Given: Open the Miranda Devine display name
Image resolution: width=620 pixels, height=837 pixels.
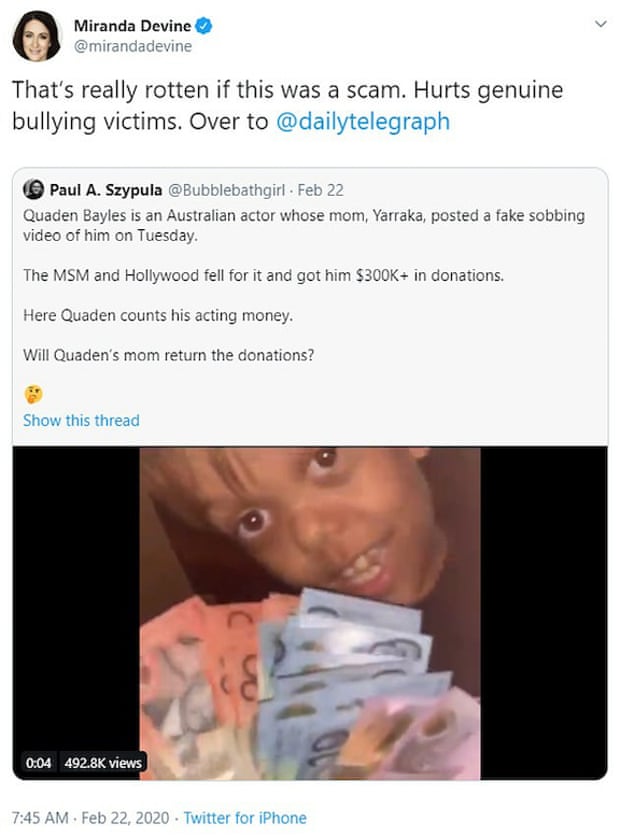Looking at the screenshot, I should [x=132, y=26].
